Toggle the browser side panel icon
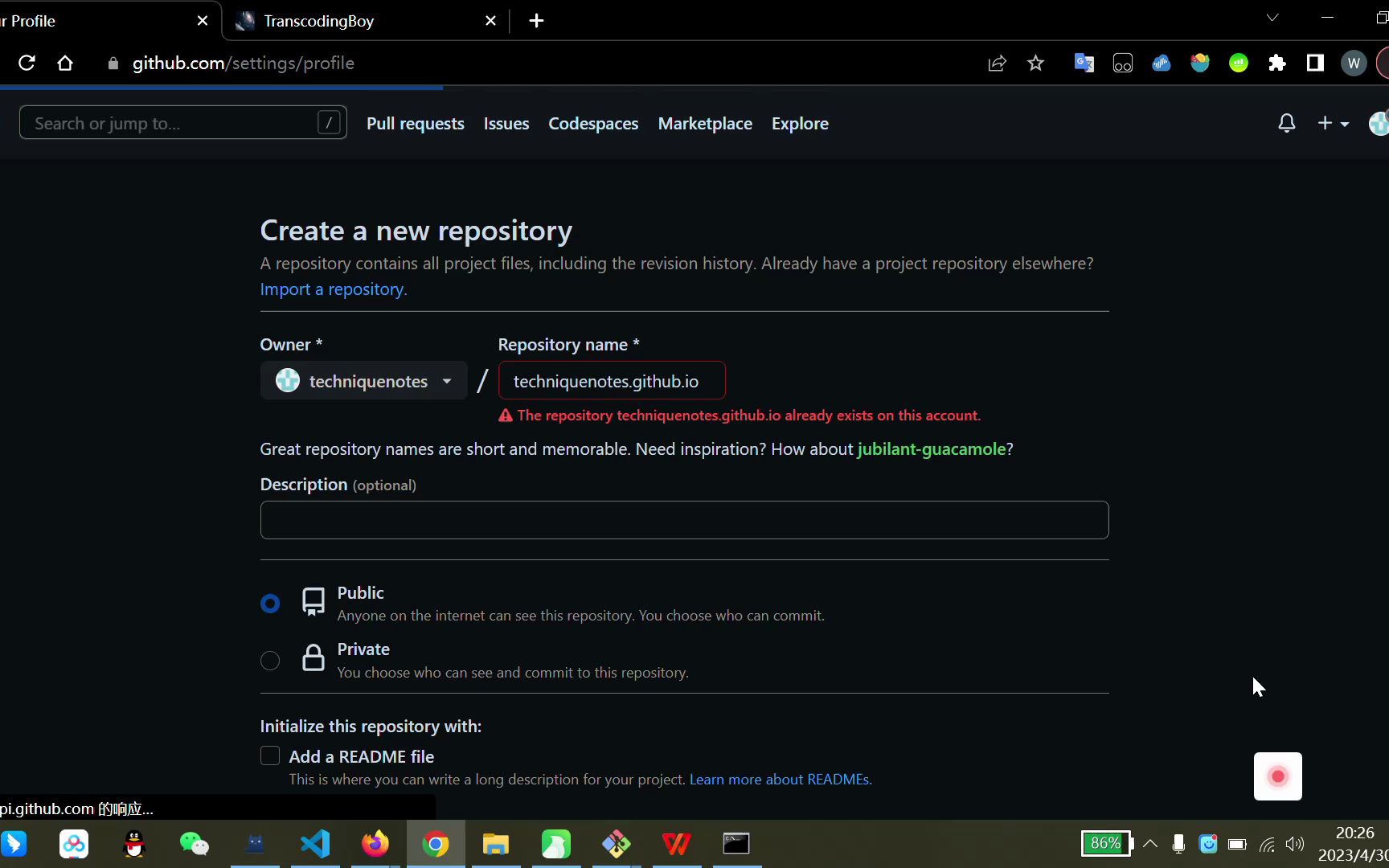Image resolution: width=1389 pixels, height=868 pixels. (1315, 63)
